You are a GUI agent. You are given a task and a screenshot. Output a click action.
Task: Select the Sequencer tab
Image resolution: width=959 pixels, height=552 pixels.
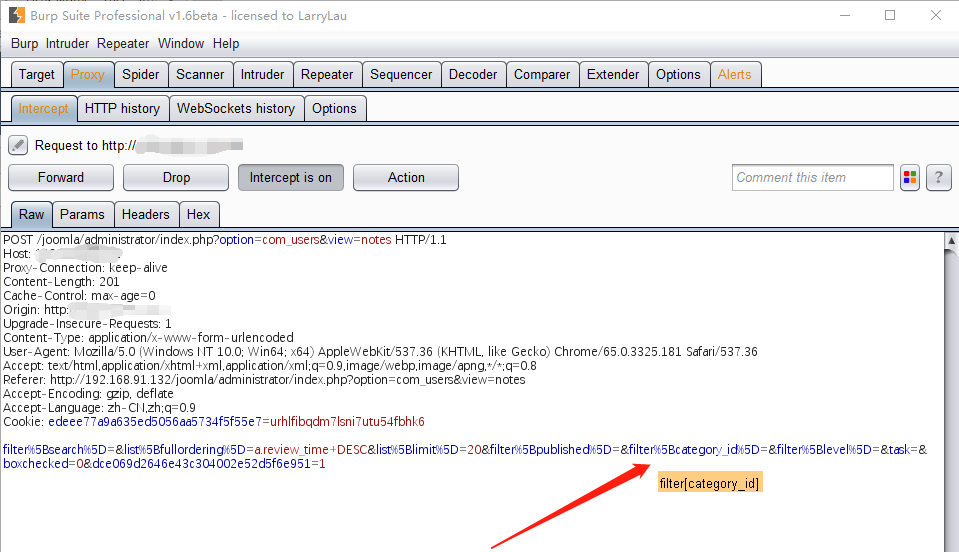(401, 75)
